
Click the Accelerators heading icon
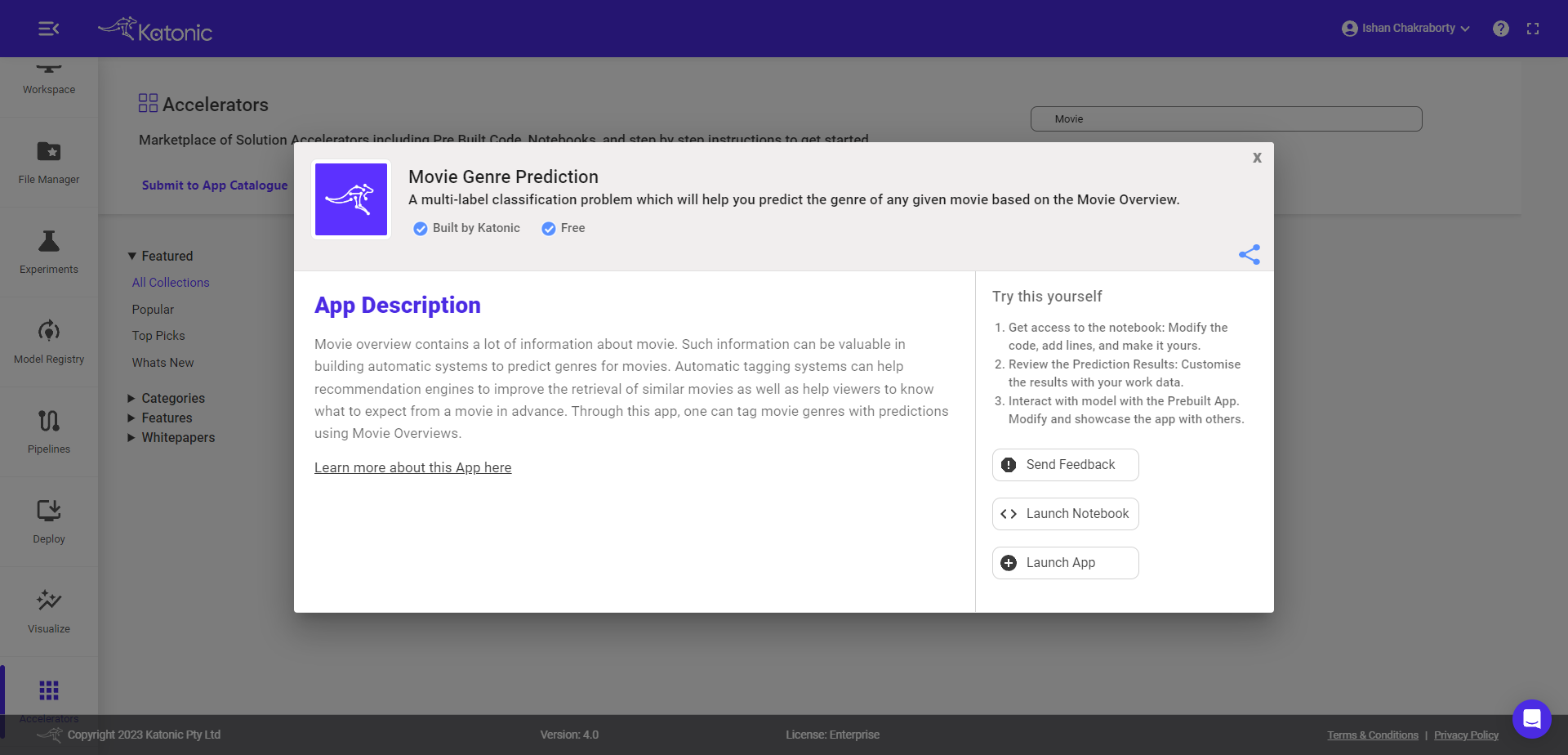[x=148, y=103]
